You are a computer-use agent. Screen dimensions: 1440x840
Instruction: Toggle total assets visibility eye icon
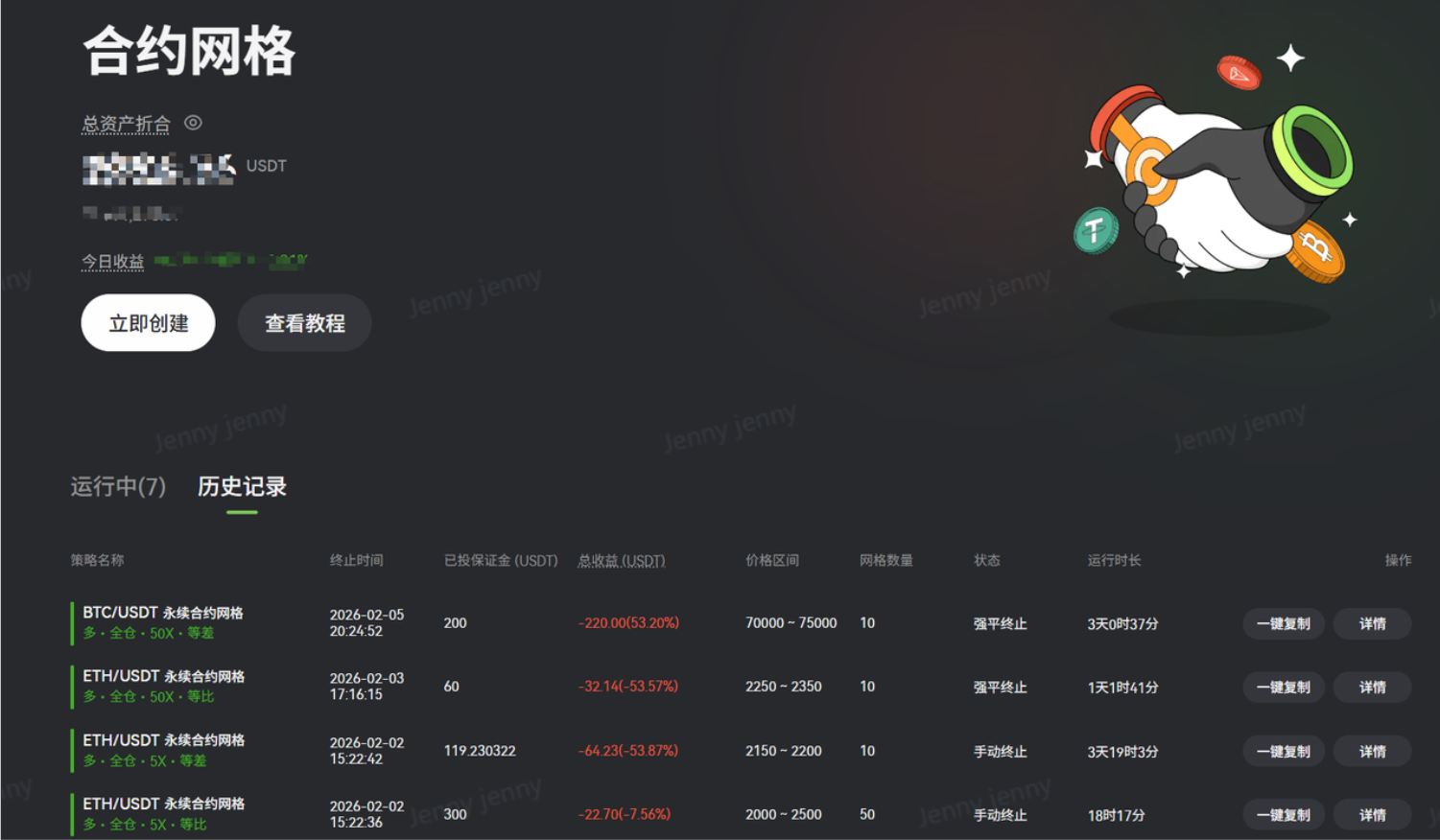pyautogui.click(x=193, y=123)
